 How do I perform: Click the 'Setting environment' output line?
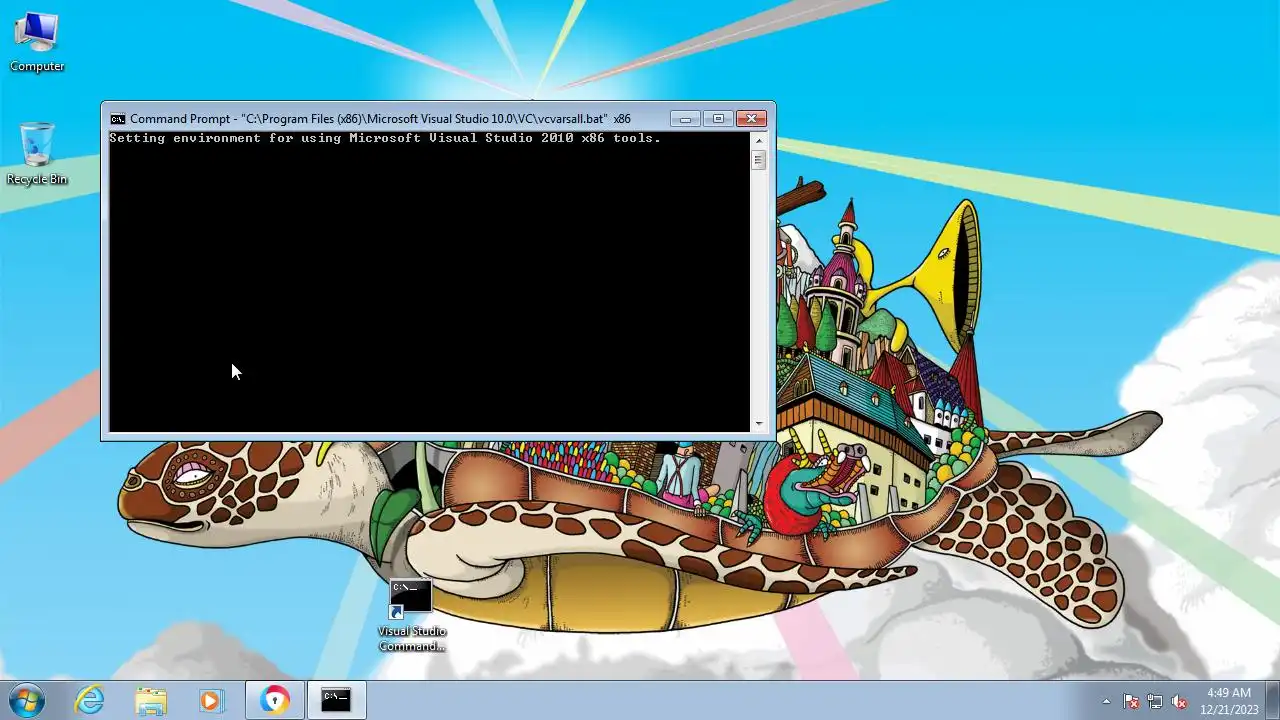(385, 138)
